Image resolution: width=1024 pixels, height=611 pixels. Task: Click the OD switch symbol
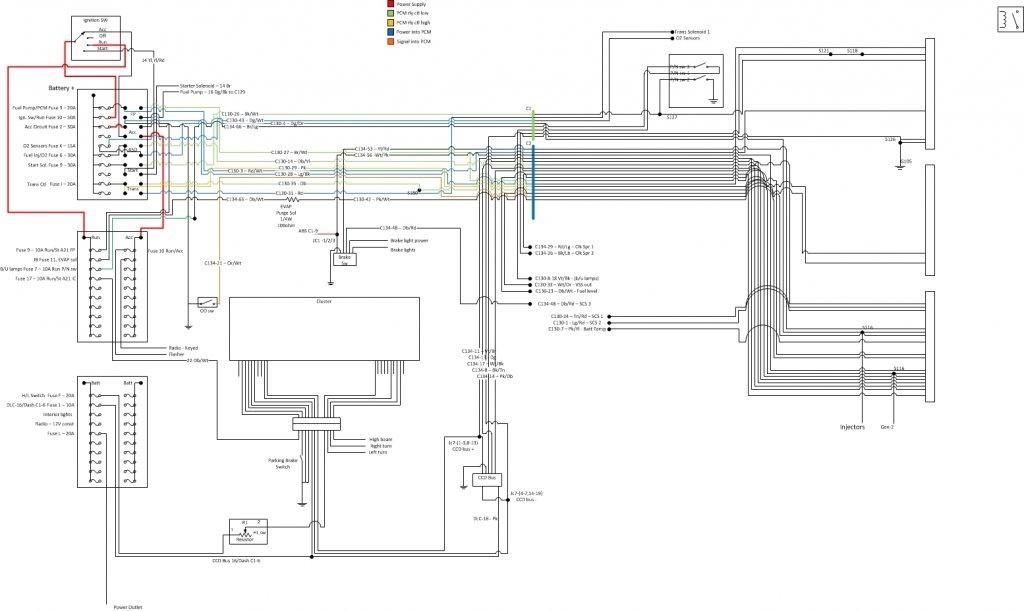[x=208, y=301]
